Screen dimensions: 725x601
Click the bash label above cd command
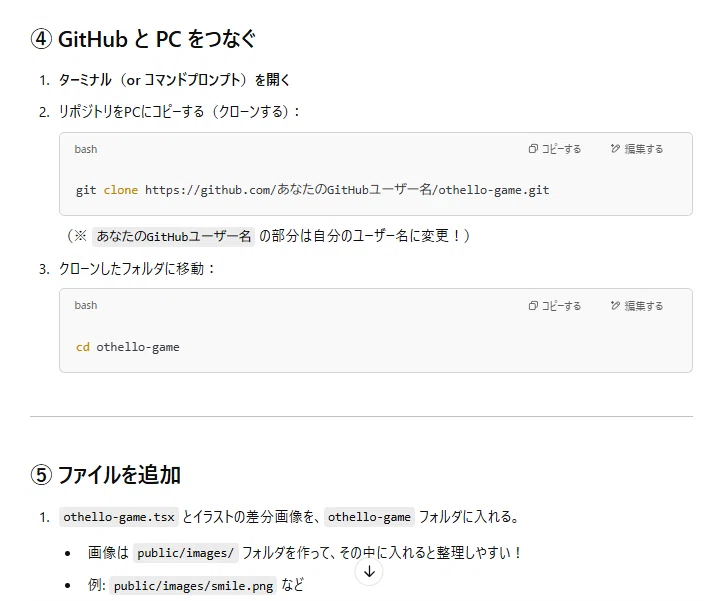tap(86, 306)
